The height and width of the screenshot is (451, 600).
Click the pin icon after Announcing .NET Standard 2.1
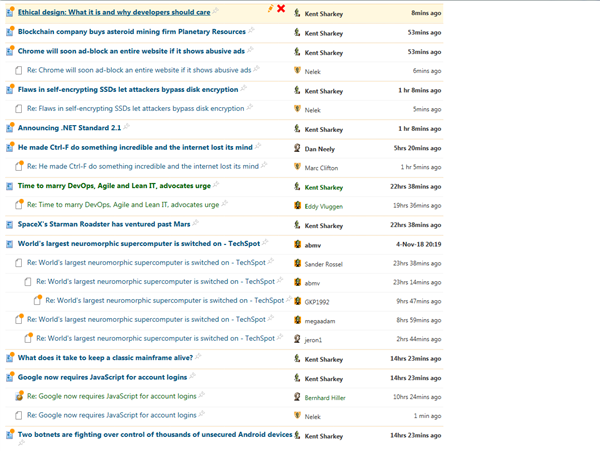(x=126, y=126)
